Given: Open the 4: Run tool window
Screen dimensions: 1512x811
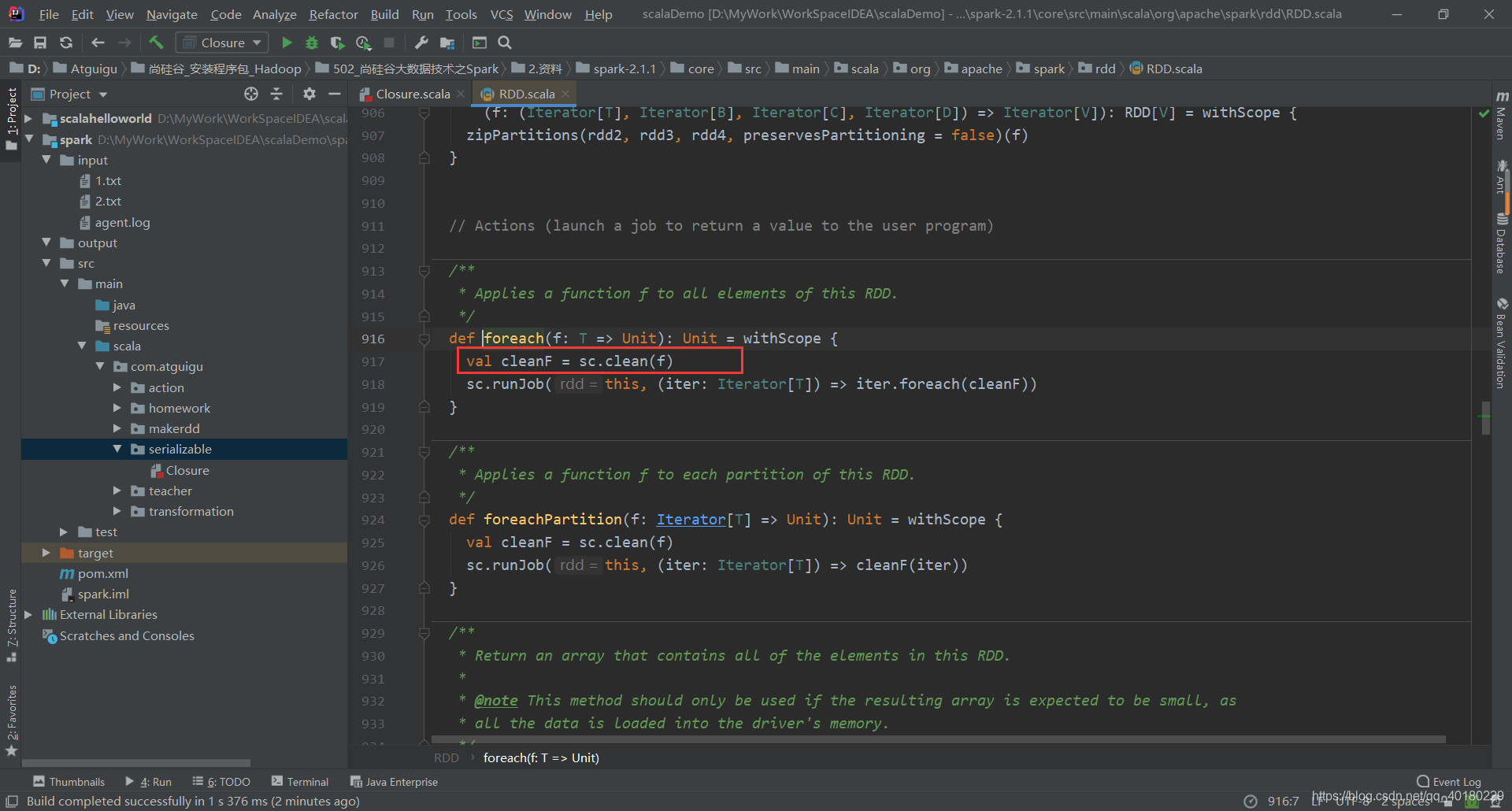Looking at the screenshot, I should tap(148, 782).
